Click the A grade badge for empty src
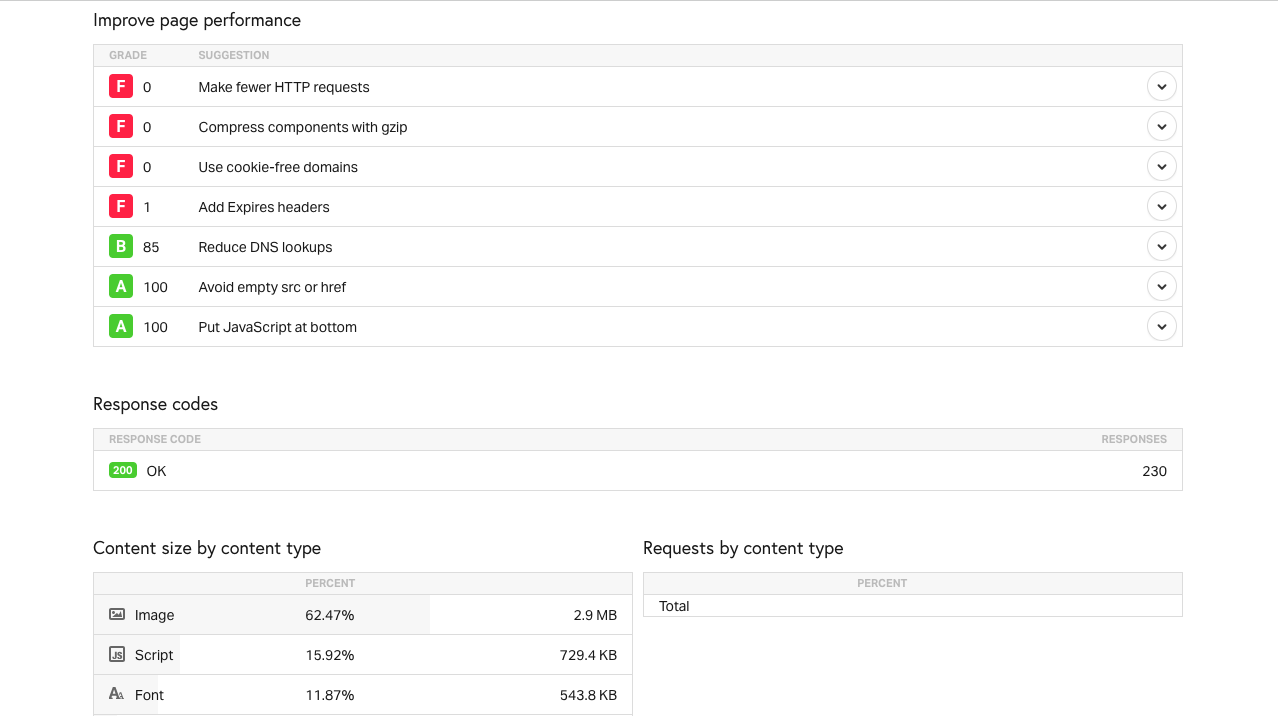The height and width of the screenshot is (716, 1278). (x=121, y=287)
